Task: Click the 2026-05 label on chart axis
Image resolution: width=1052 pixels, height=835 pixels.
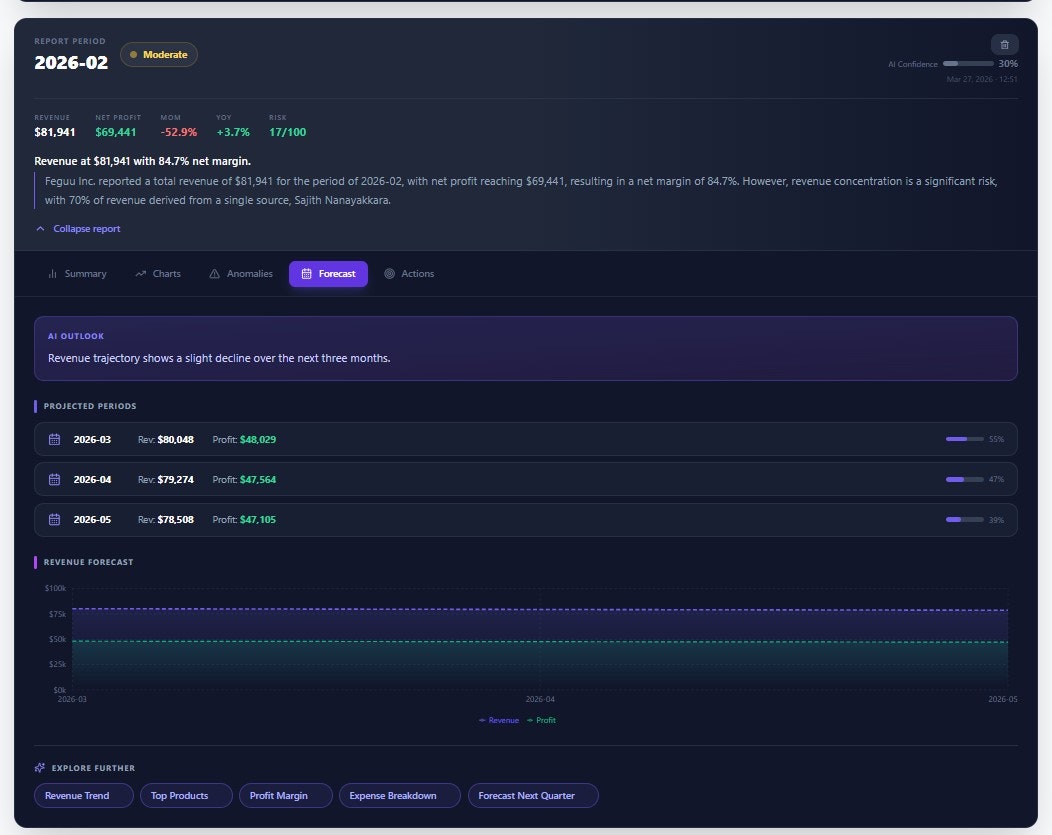Action: click(1002, 699)
